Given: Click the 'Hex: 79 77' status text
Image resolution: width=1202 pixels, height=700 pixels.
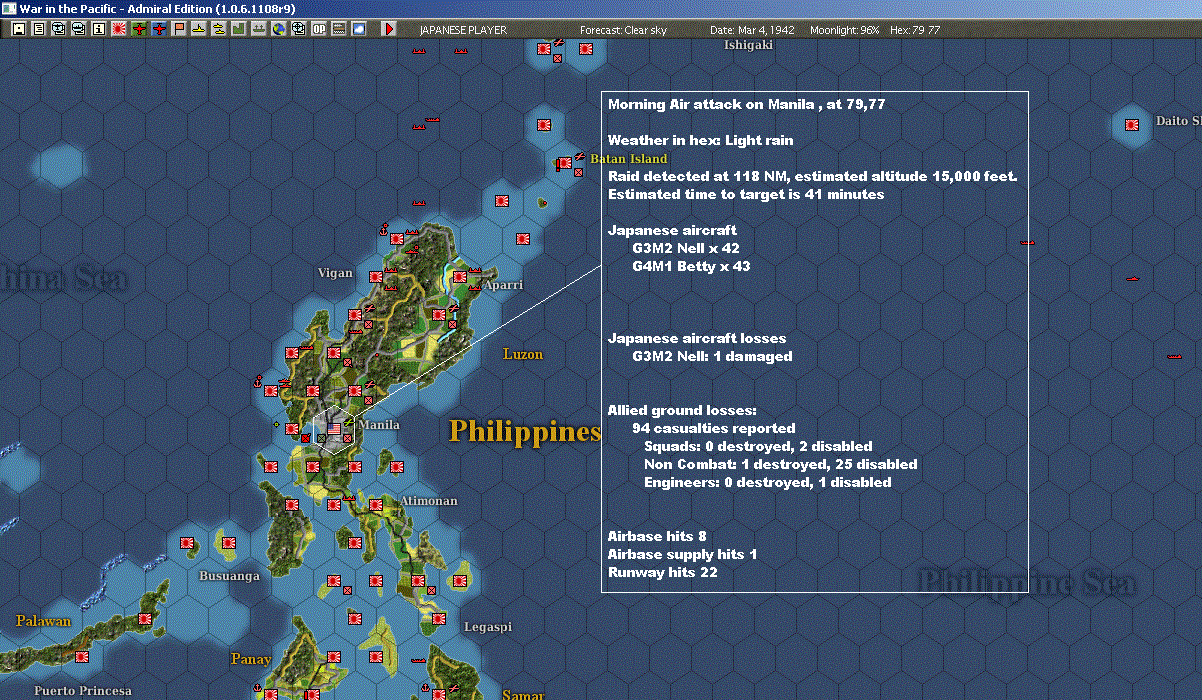Looking at the screenshot, I should (914, 30).
